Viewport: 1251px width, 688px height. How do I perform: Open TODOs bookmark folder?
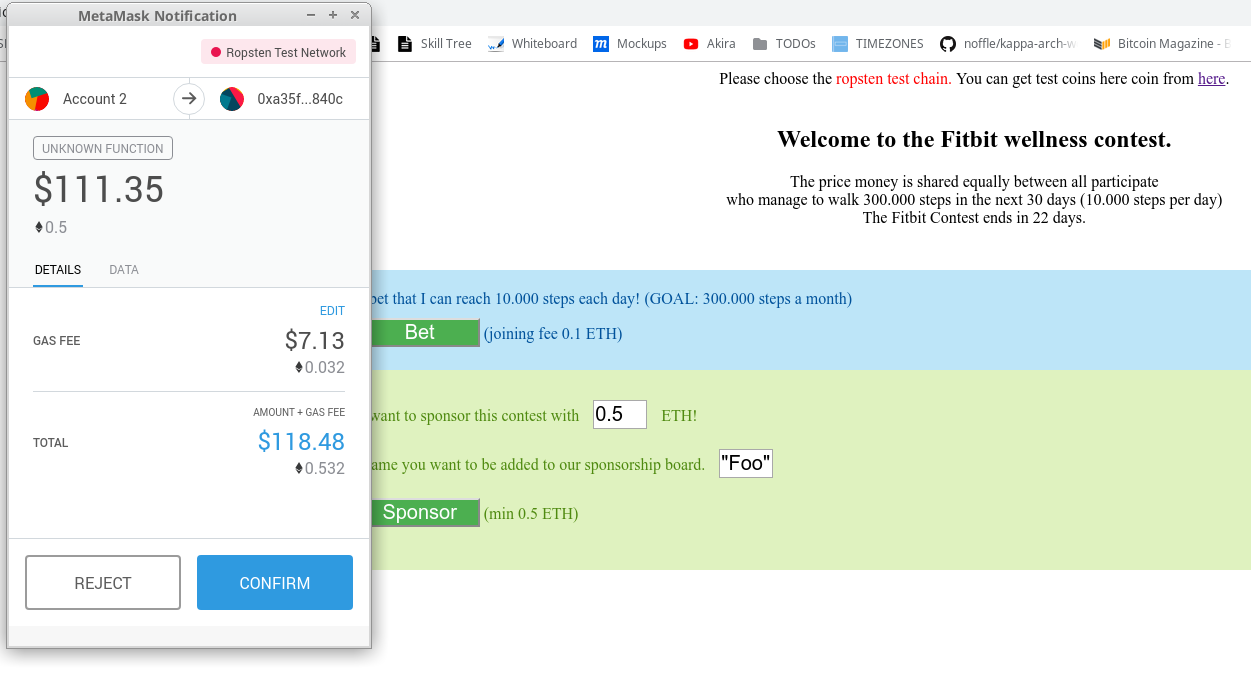click(784, 43)
